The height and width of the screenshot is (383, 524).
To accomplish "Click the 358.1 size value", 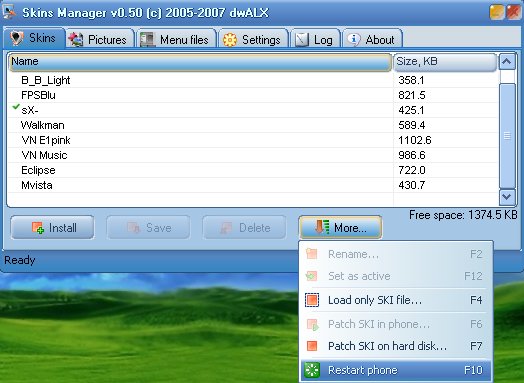I will coord(411,80).
